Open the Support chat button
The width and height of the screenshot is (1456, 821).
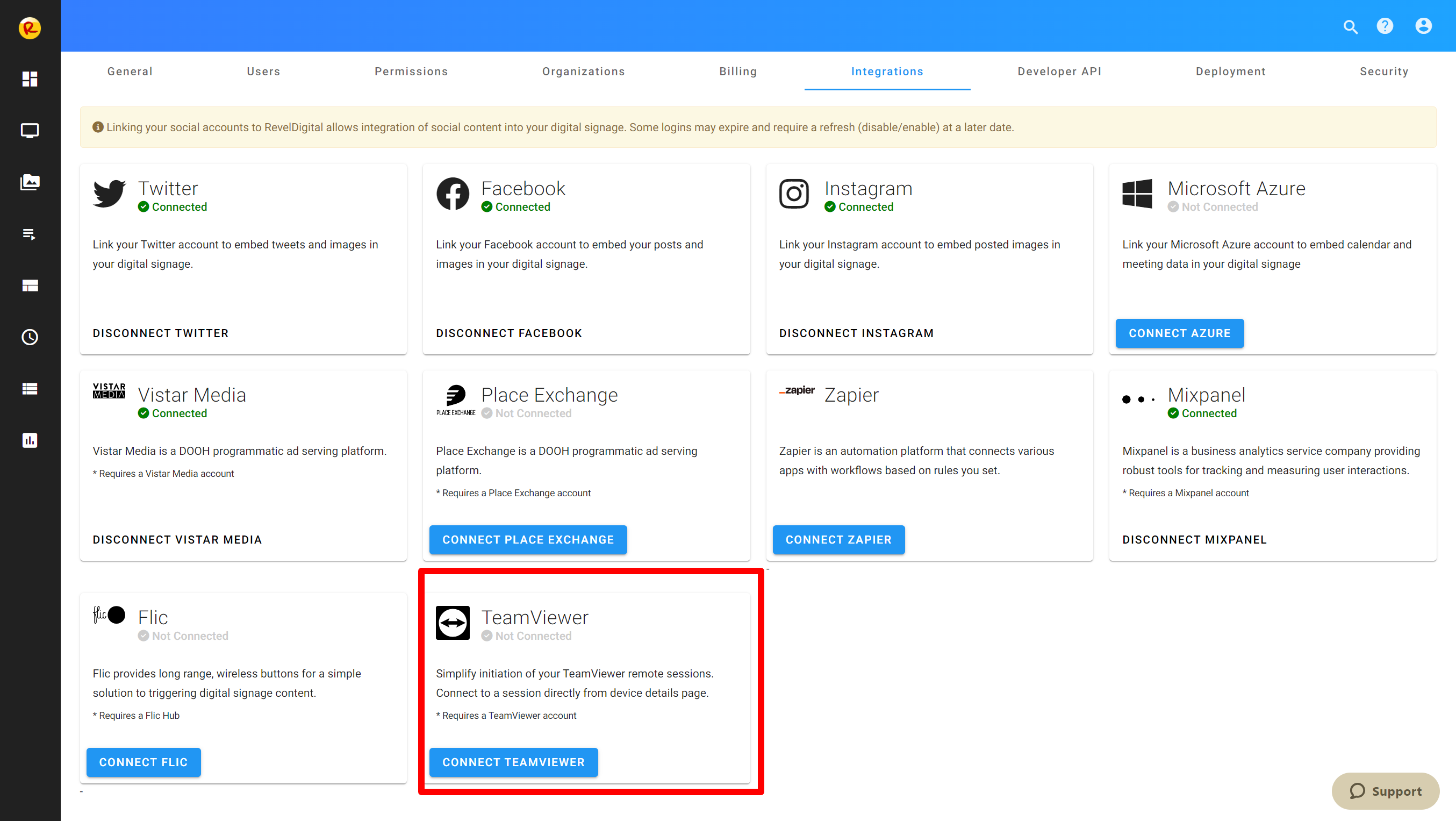(1385, 790)
